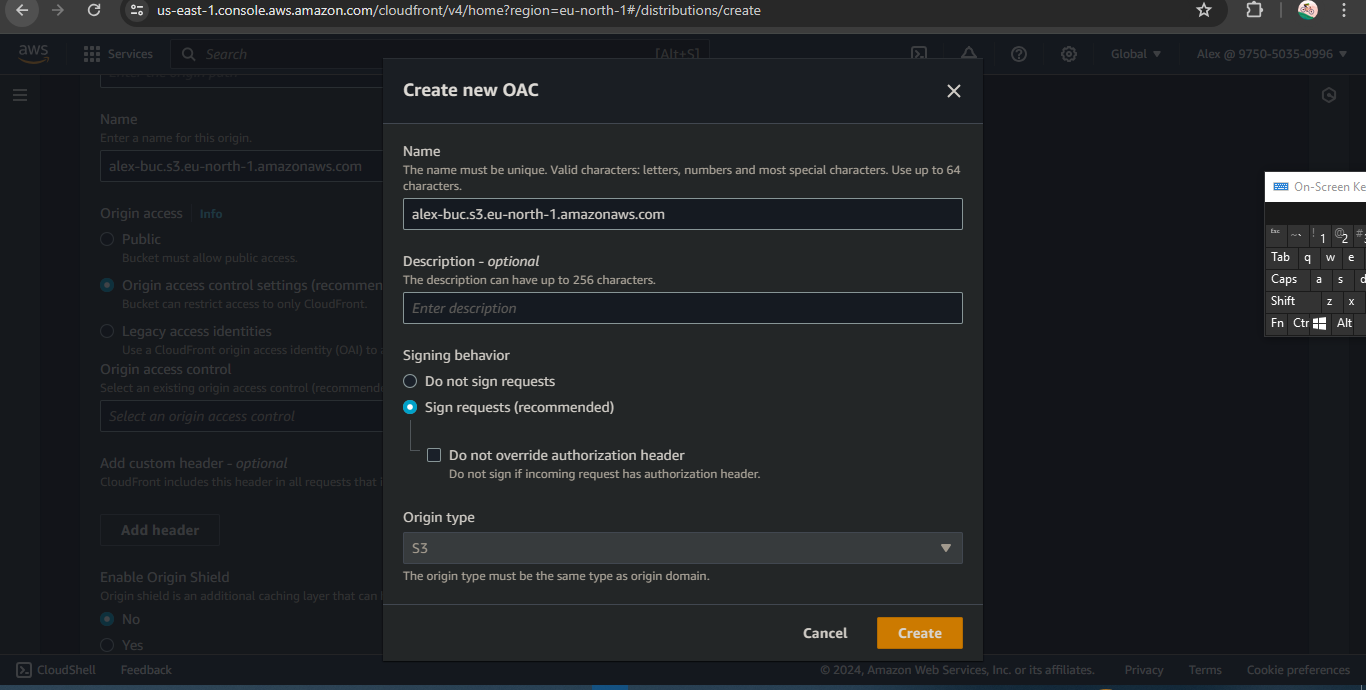Open CloudShell from top navigation bar
Image resolution: width=1366 pixels, height=690 pixels.
pos(918,54)
